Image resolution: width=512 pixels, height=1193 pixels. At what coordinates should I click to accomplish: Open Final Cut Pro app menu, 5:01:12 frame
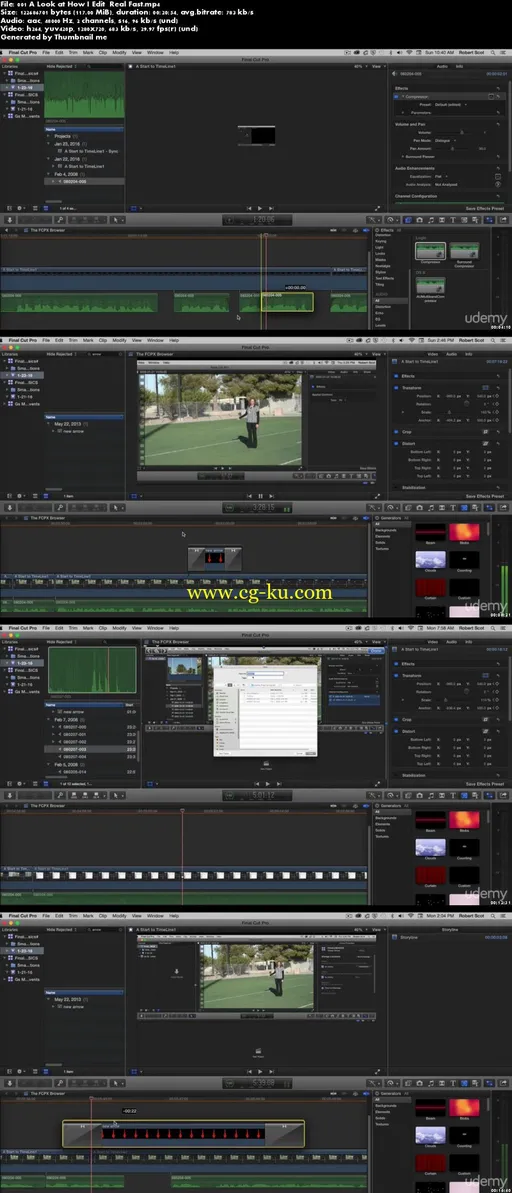click(x=21, y=628)
